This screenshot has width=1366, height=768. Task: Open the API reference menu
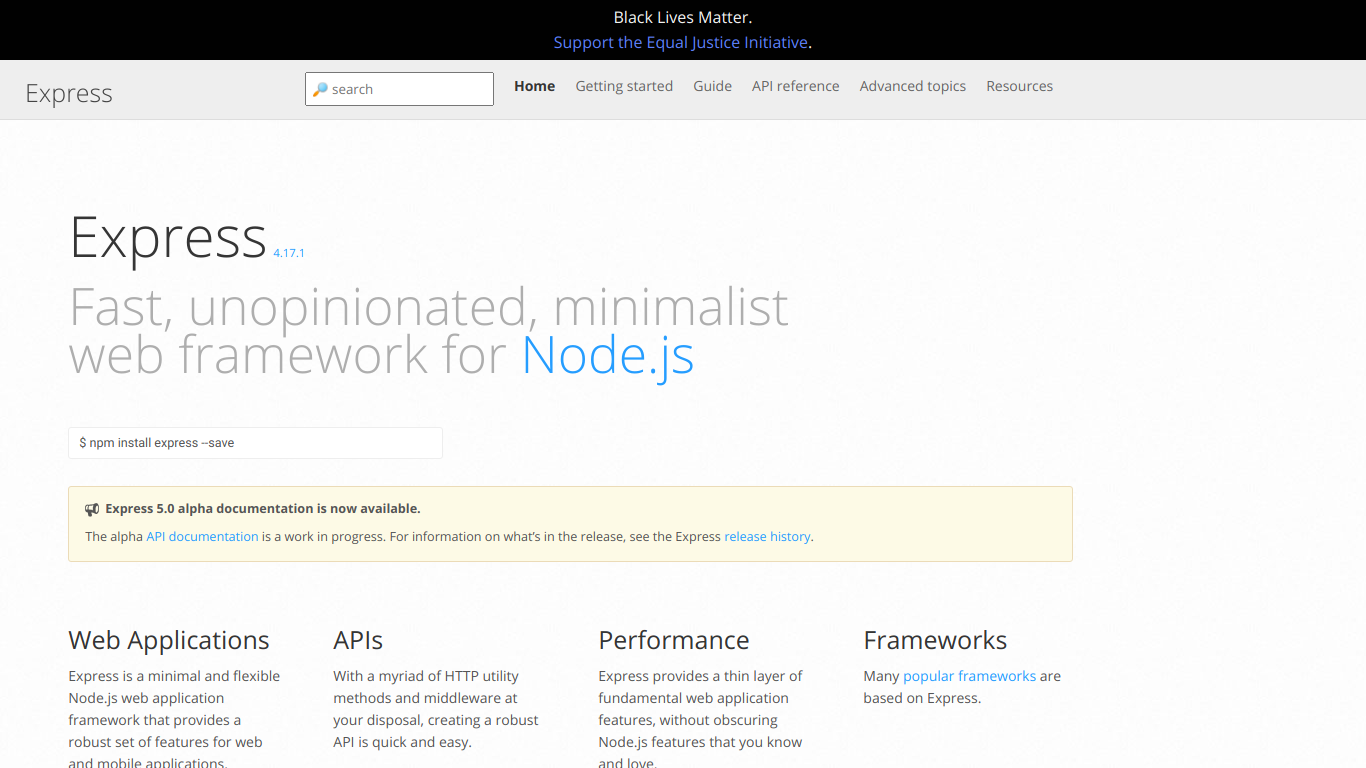(796, 86)
